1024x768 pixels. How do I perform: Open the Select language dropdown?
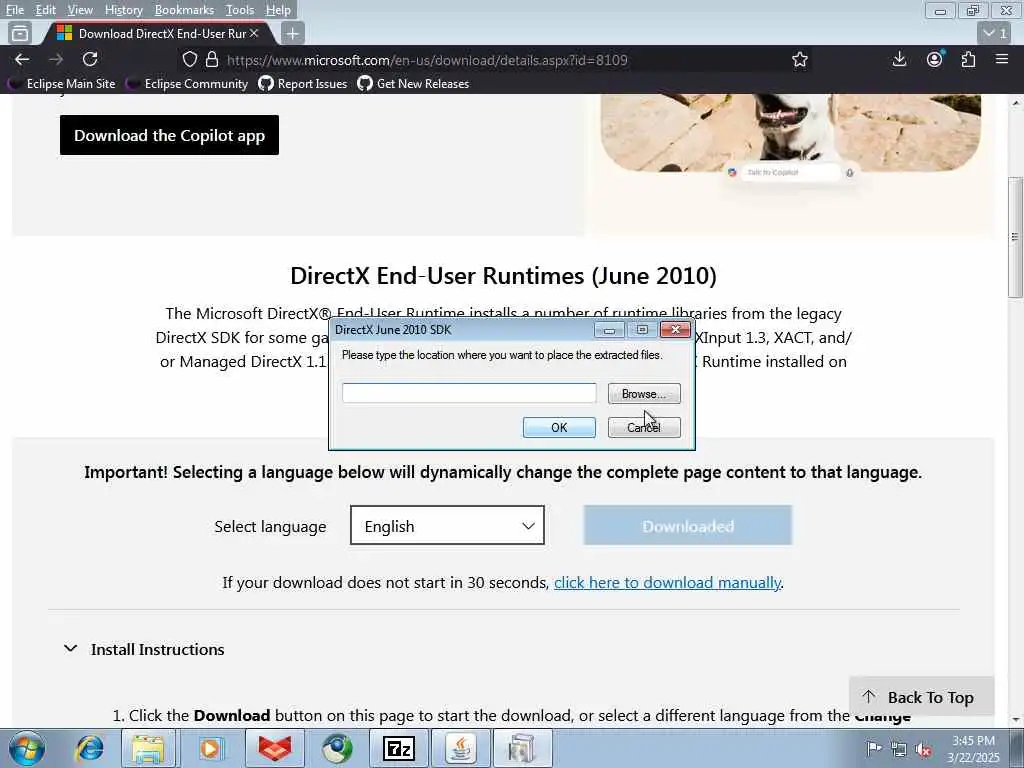click(x=447, y=526)
